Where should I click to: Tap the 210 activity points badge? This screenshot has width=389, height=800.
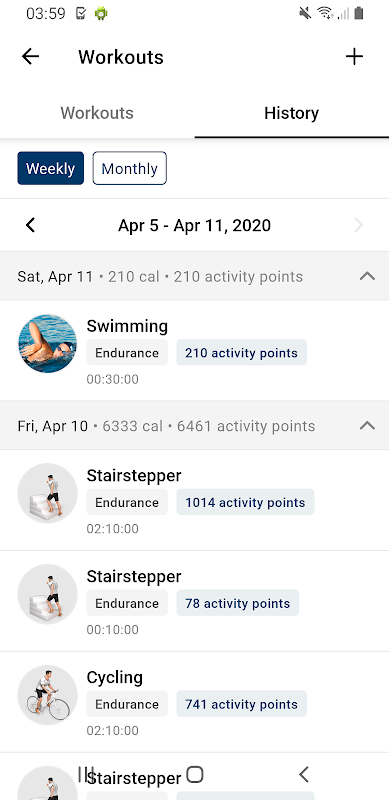[x=241, y=353]
